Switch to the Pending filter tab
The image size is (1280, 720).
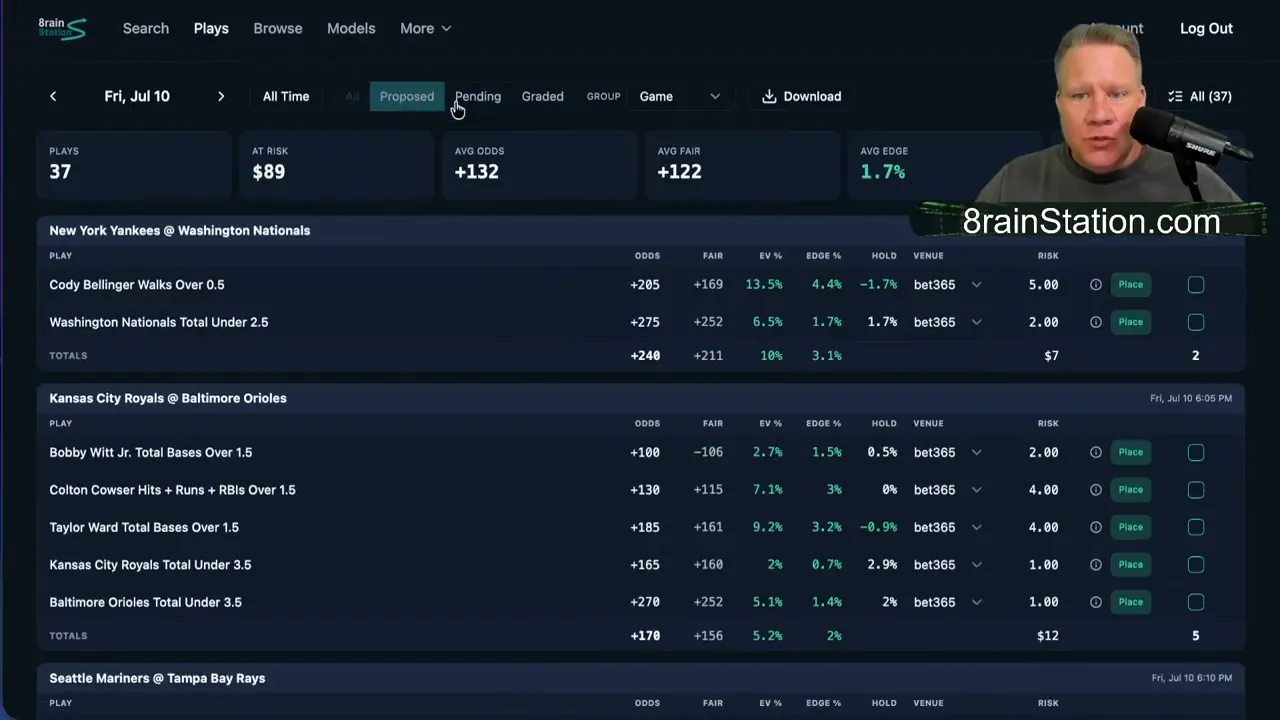click(478, 96)
